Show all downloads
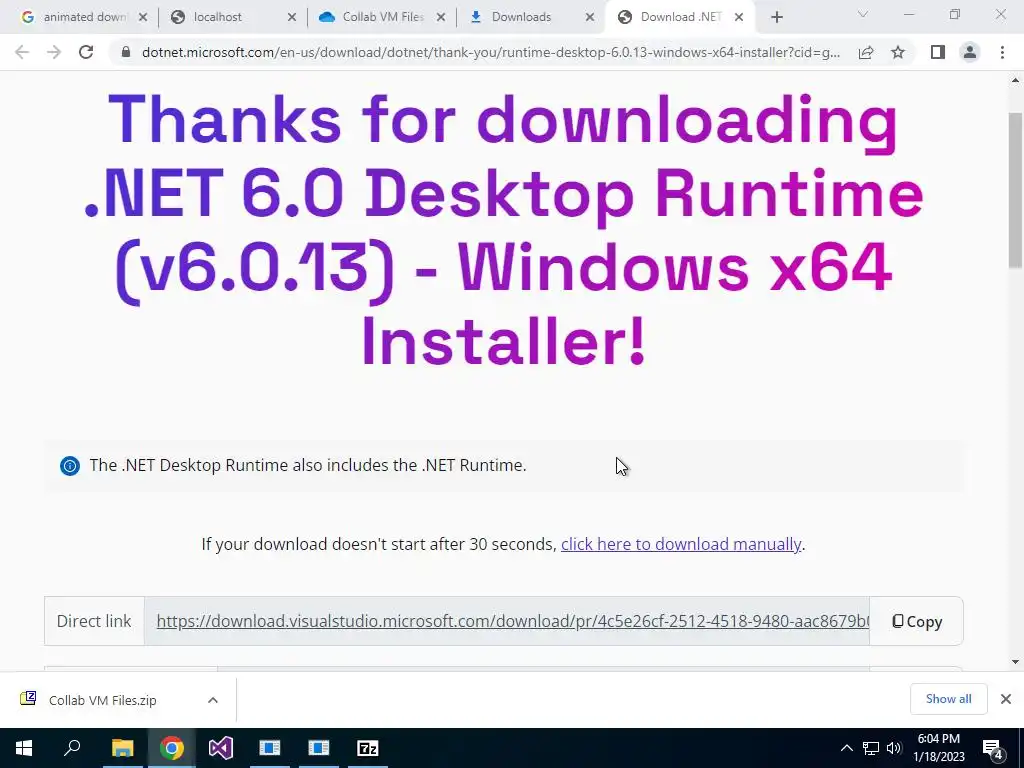Screen dimensions: 1024x768 click(948, 699)
